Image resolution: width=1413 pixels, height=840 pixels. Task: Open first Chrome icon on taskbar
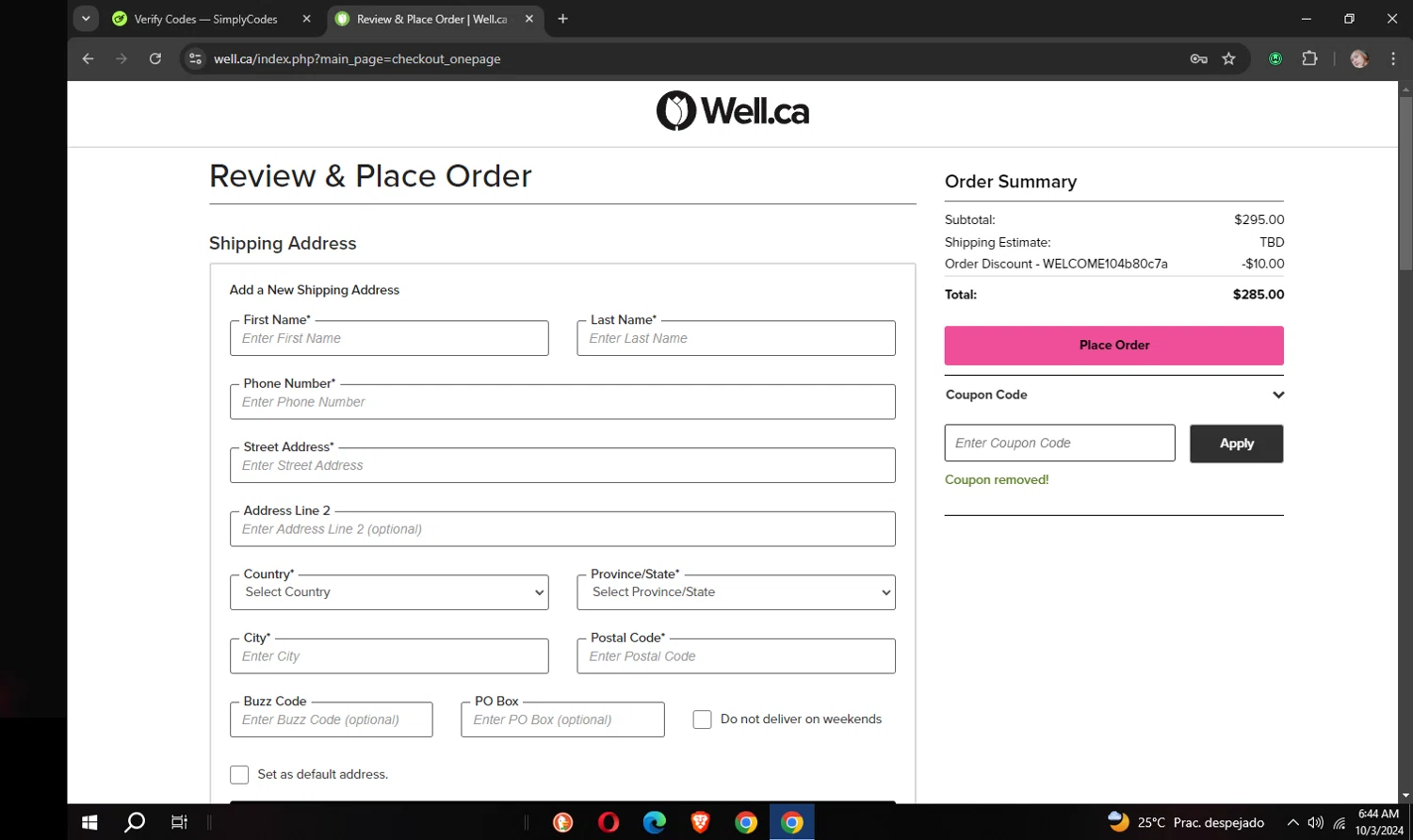[x=746, y=822]
